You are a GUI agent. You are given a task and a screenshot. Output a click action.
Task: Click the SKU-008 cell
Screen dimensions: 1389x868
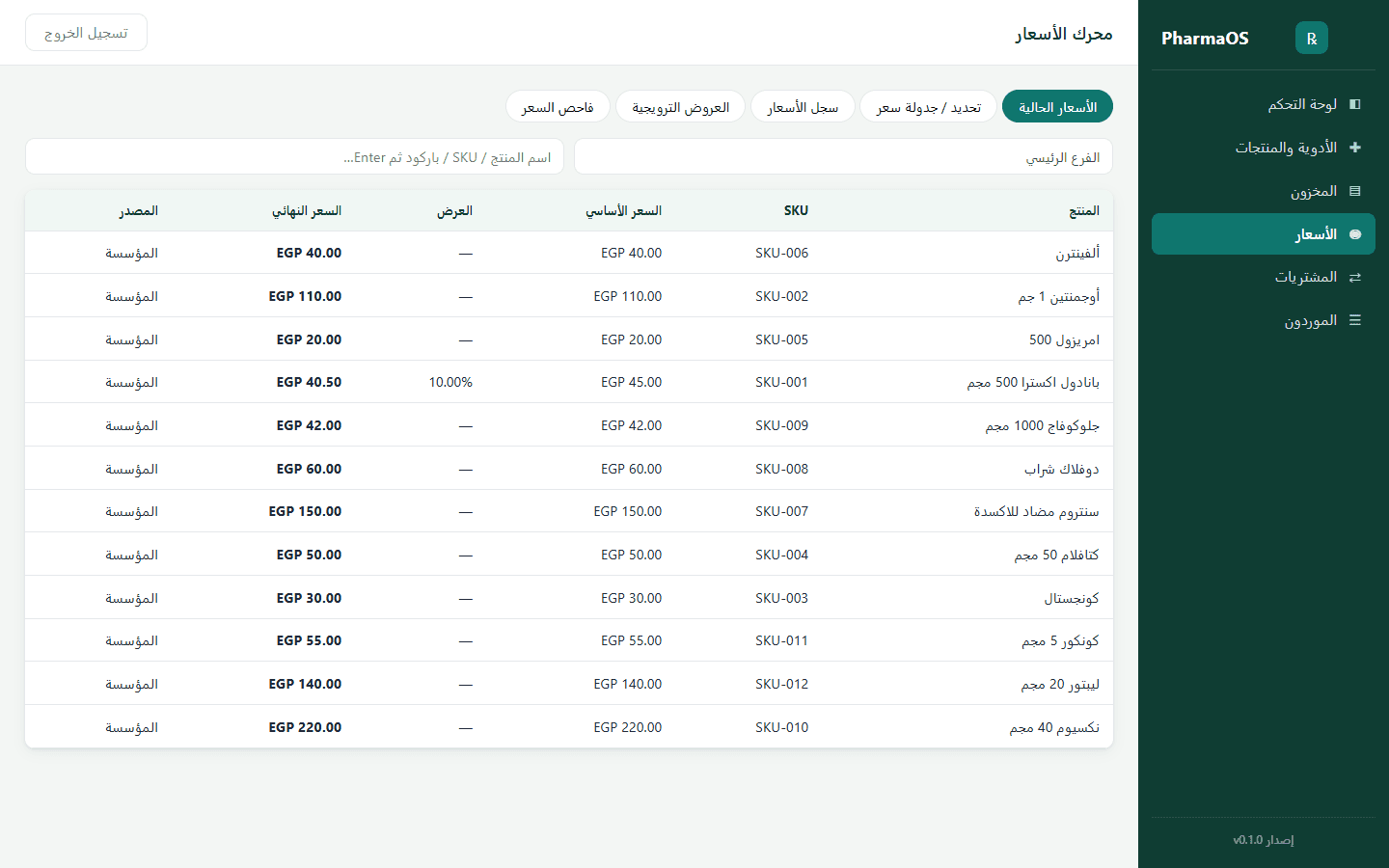(782, 469)
